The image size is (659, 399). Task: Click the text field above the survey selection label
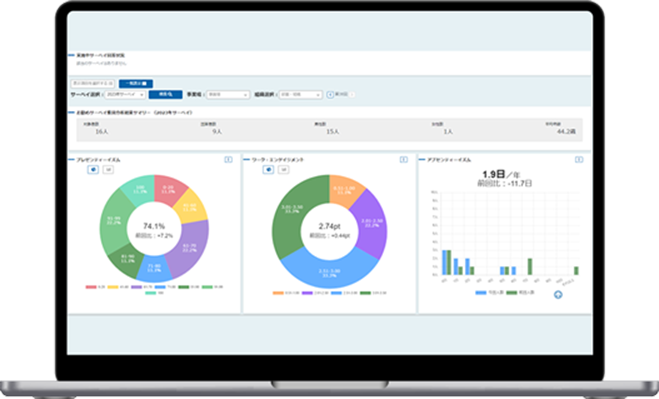pos(92,83)
